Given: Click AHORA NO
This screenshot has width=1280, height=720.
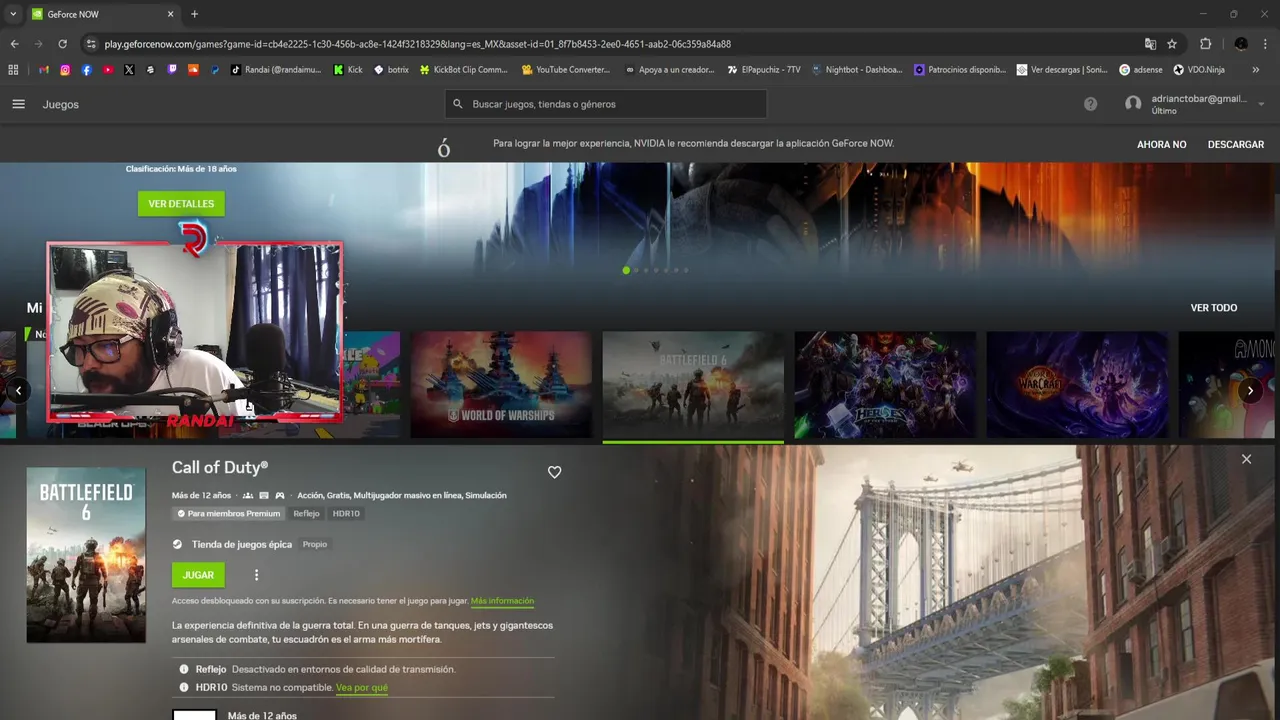Looking at the screenshot, I should (1161, 144).
